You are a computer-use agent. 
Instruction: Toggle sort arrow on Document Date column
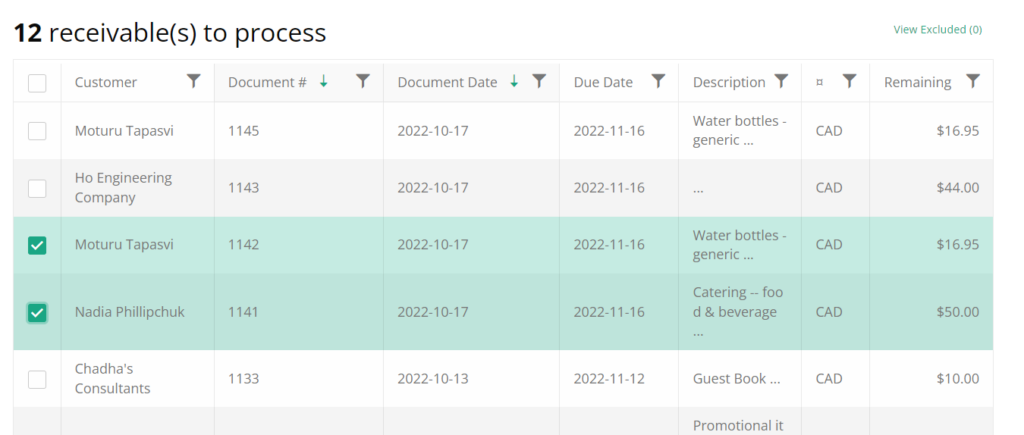[514, 81]
